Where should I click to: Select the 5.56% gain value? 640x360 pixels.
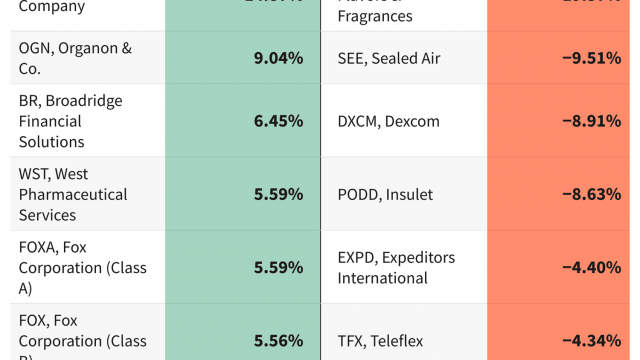tap(242, 332)
